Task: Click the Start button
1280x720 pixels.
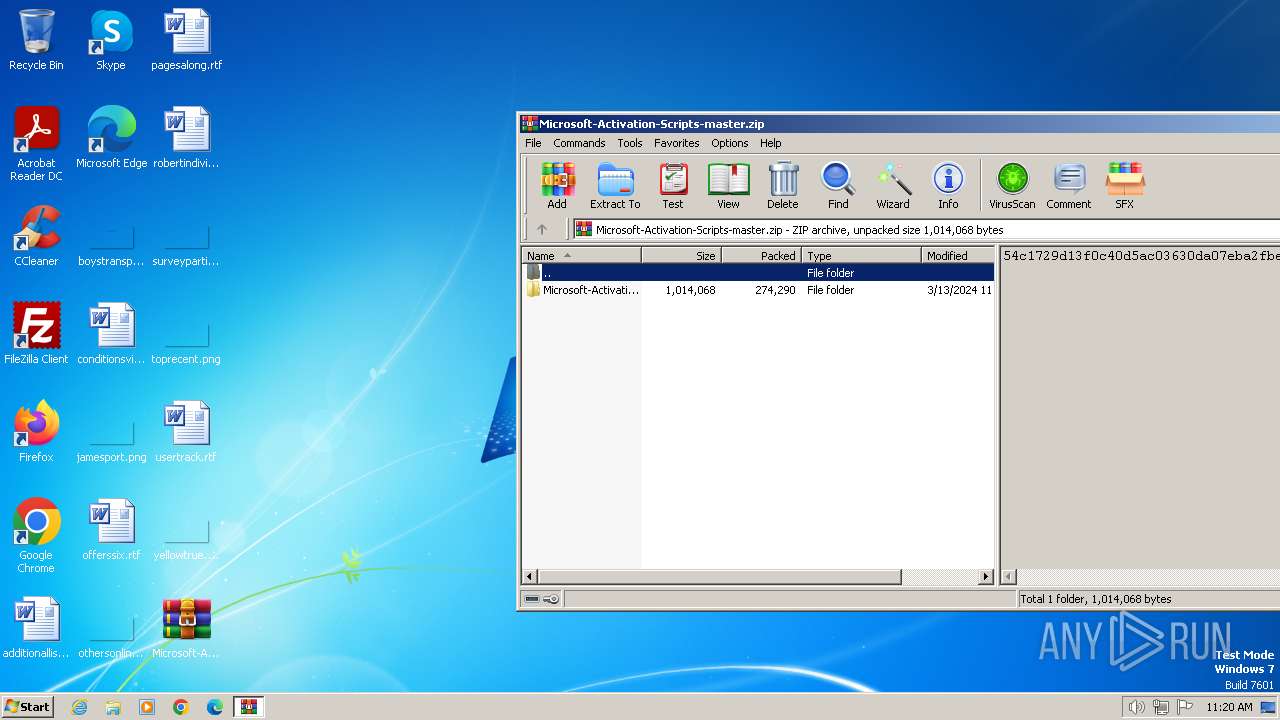Action: tap(27, 706)
